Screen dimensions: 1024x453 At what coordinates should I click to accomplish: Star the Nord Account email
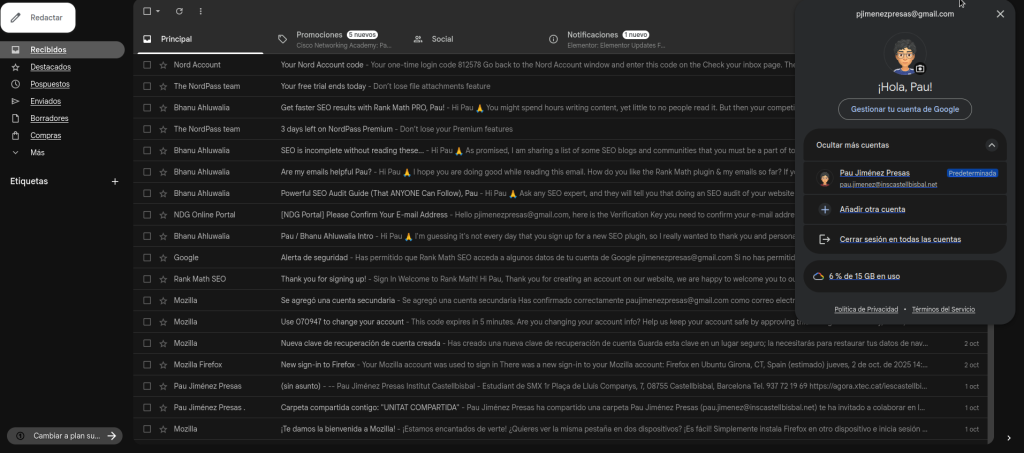163,65
